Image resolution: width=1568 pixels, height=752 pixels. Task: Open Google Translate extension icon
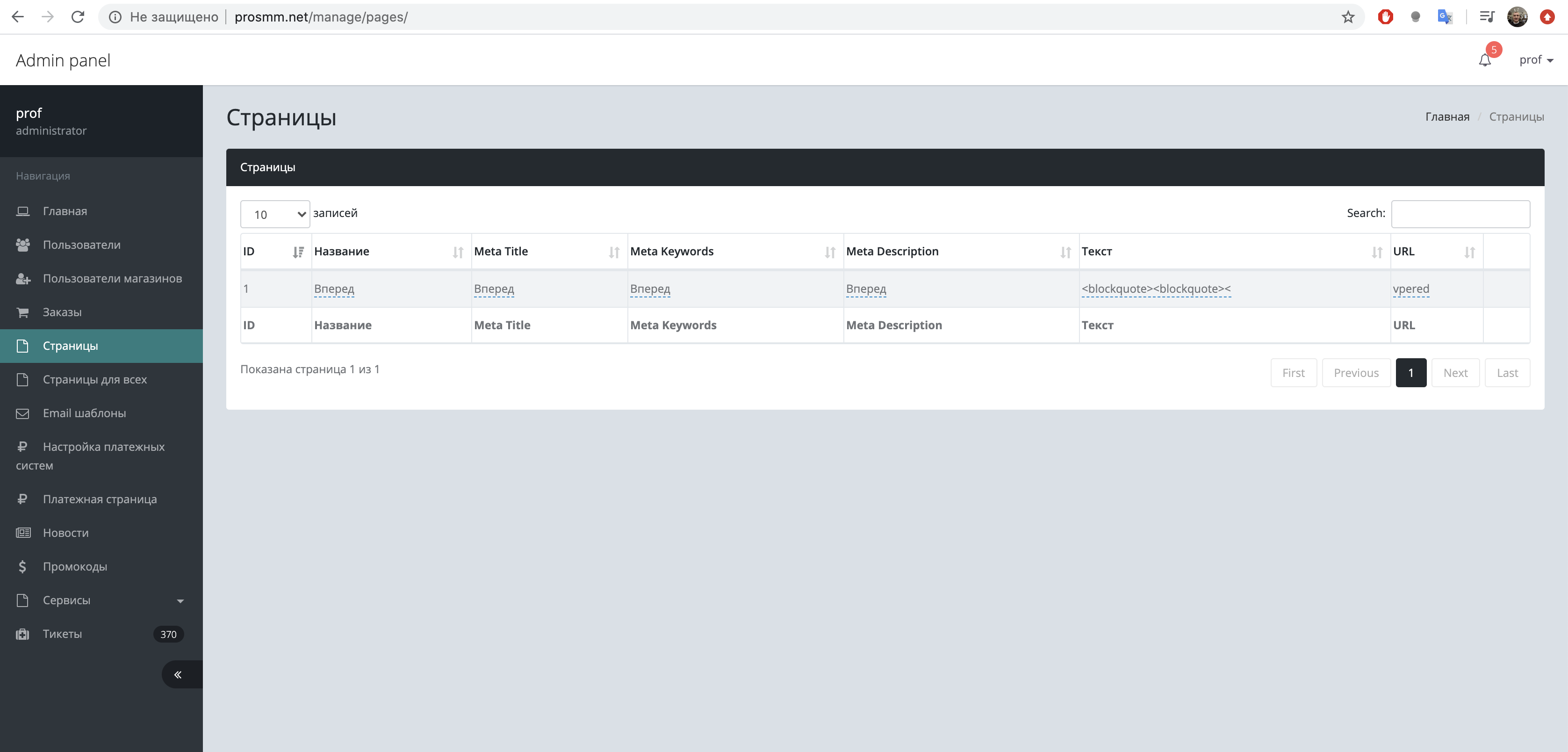click(1445, 17)
